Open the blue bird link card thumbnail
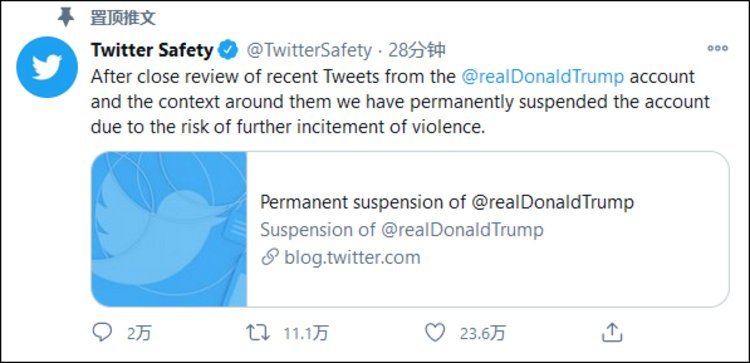This screenshot has height=363, width=750. click(x=169, y=229)
